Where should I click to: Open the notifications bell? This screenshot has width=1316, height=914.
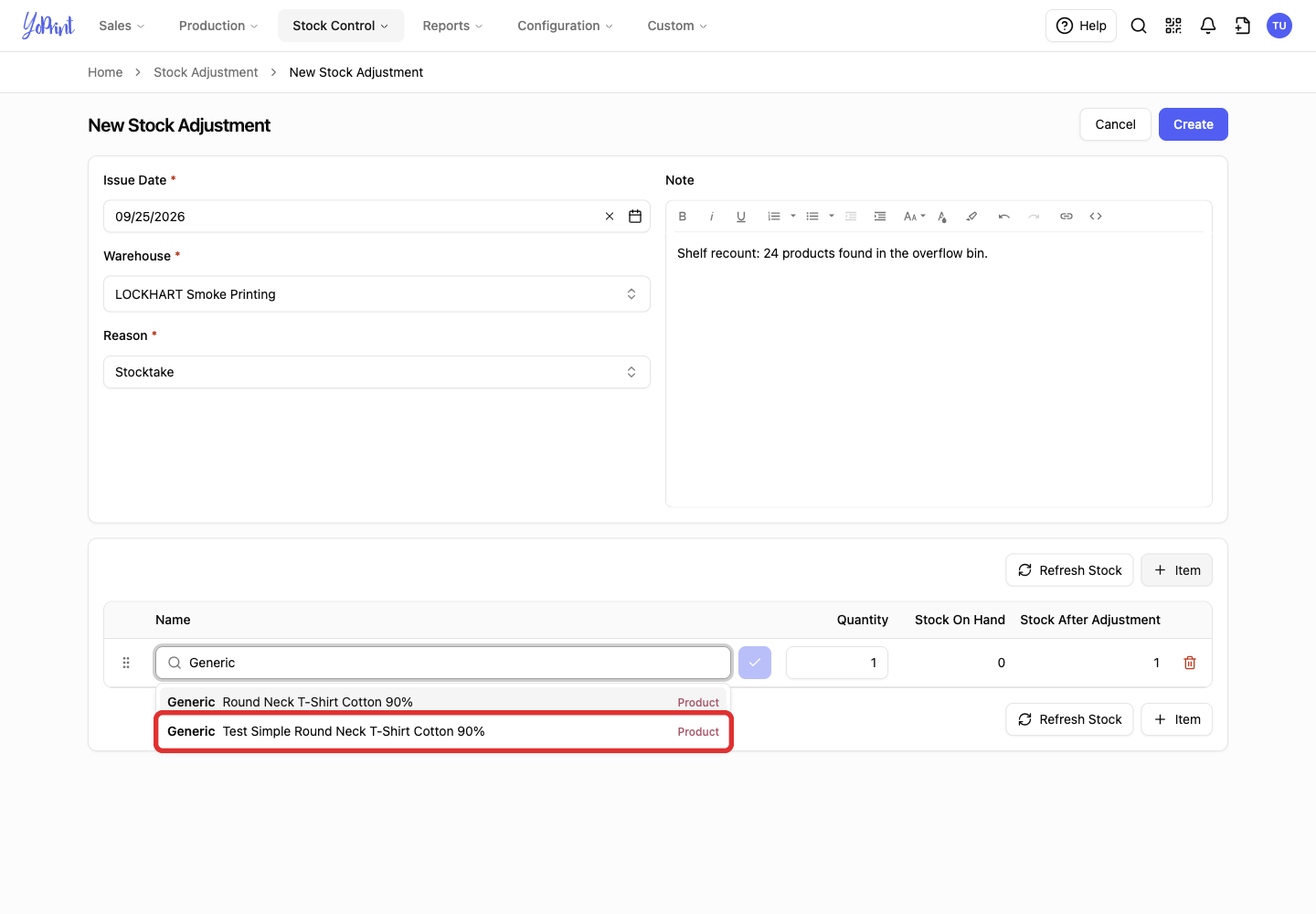tap(1208, 26)
